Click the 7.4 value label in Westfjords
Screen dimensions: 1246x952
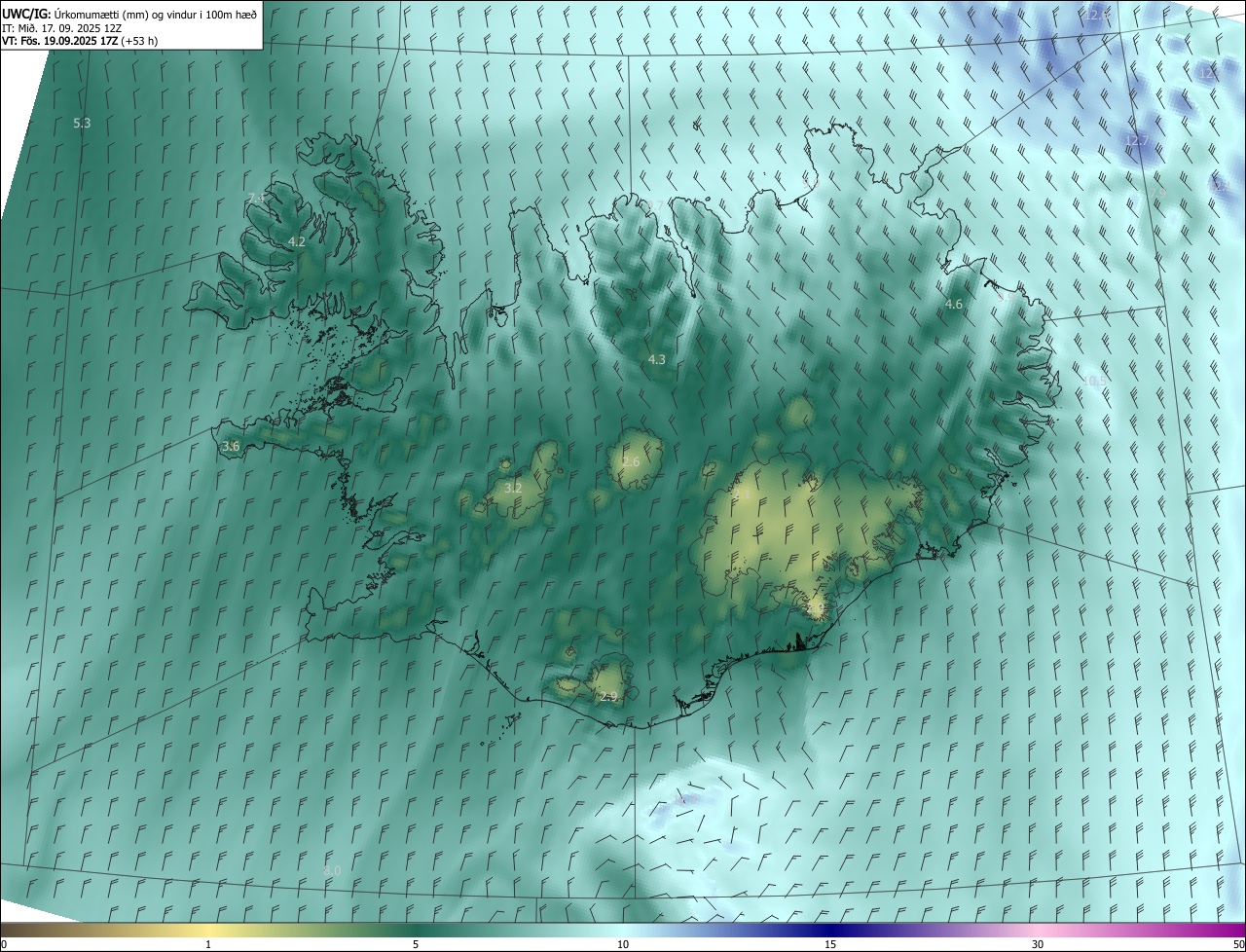256,198
